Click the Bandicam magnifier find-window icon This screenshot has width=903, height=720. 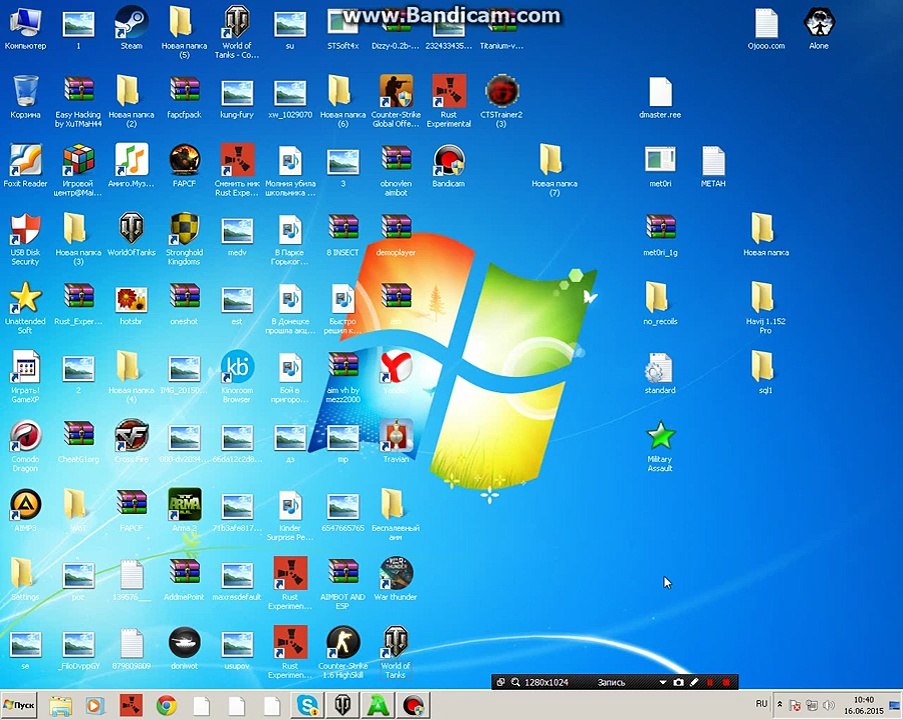pyautogui.click(x=515, y=683)
